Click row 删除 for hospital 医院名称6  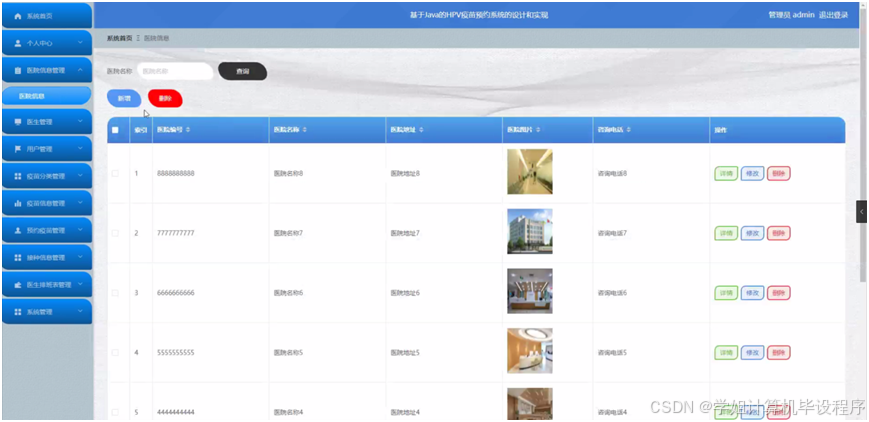779,293
